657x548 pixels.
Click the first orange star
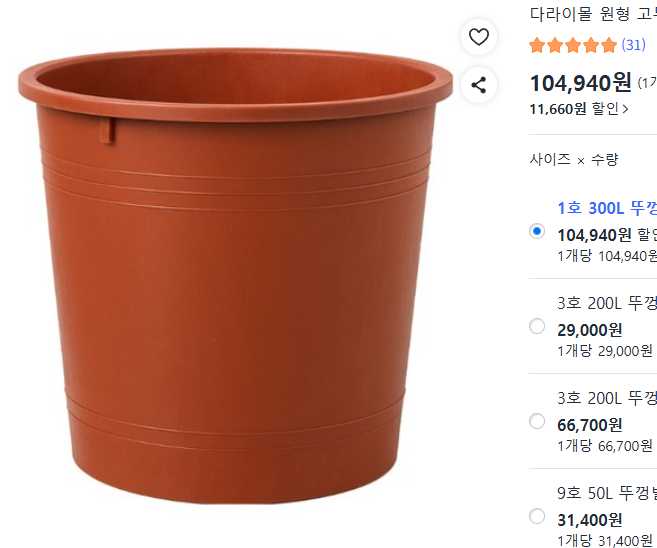click(537, 45)
